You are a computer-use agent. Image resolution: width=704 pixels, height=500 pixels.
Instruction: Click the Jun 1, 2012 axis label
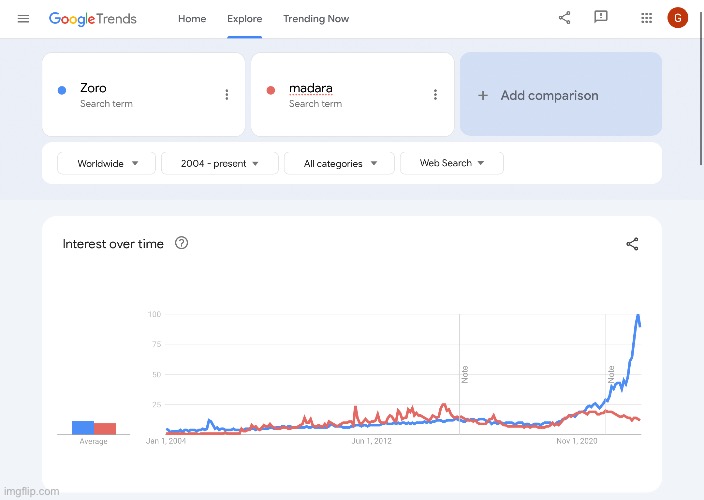pos(372,441)
